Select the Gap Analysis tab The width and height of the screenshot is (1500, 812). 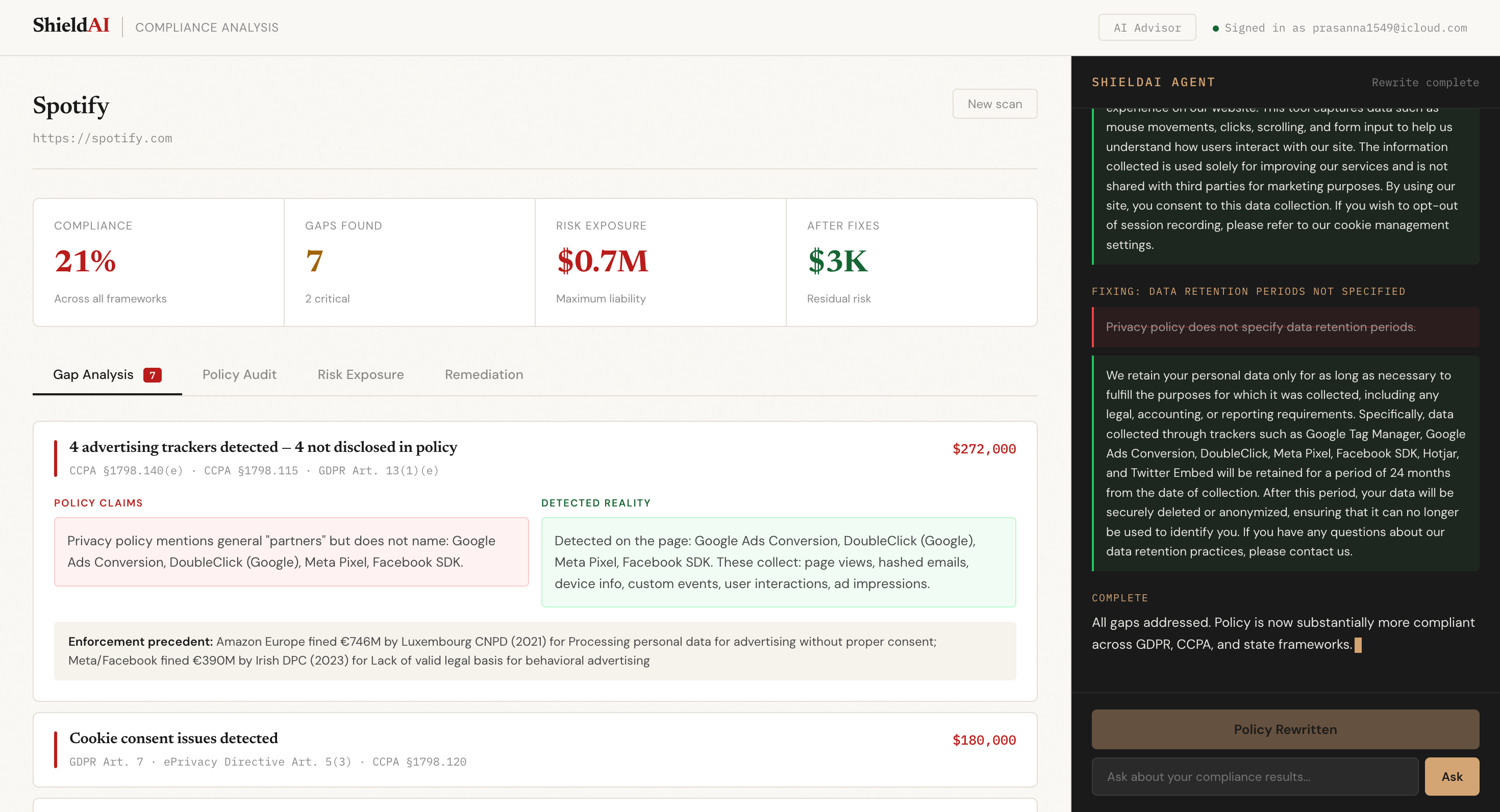point(93,375)
